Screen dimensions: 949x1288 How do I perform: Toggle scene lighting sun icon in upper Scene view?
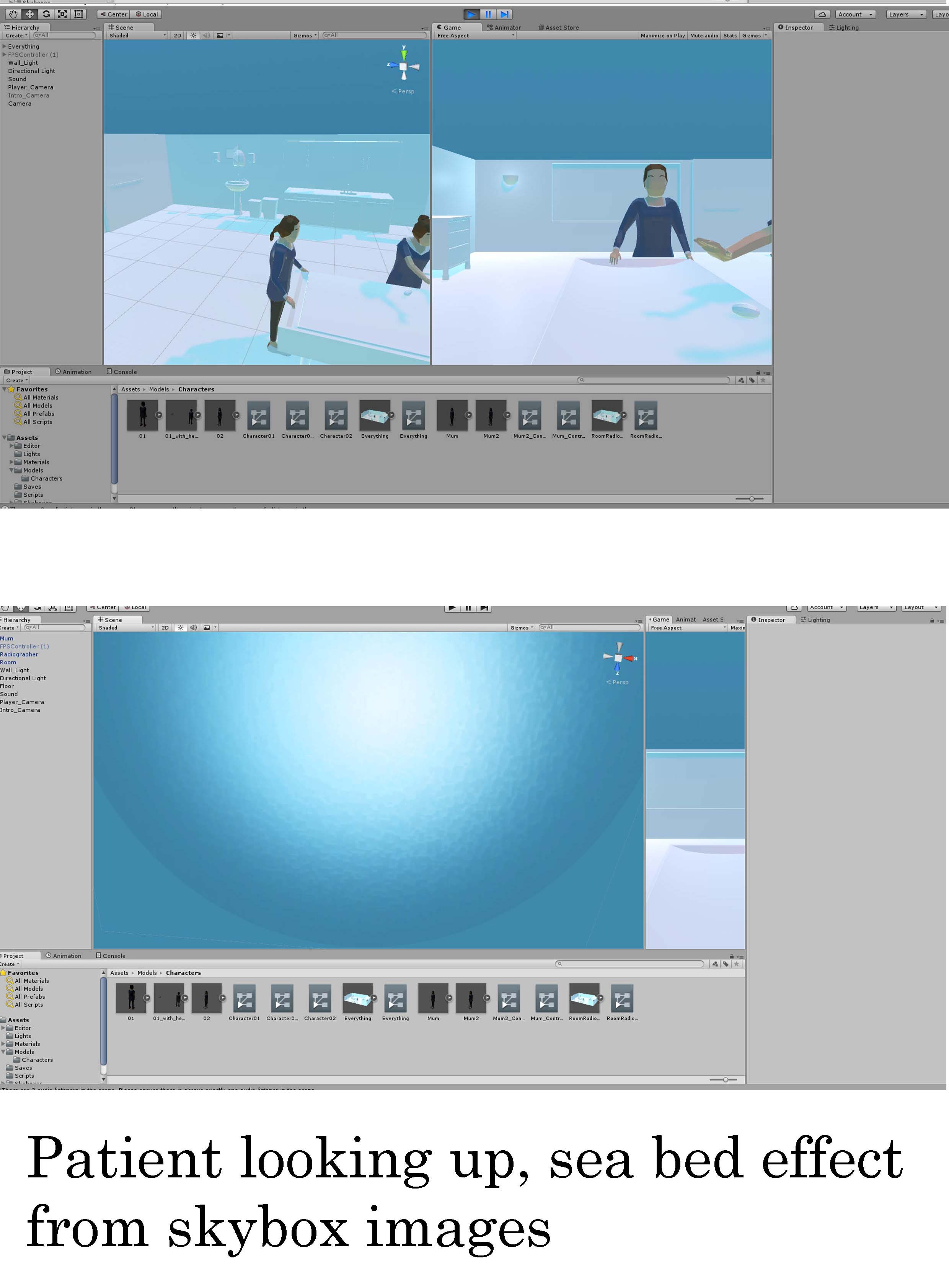click(x=193, y=36)
